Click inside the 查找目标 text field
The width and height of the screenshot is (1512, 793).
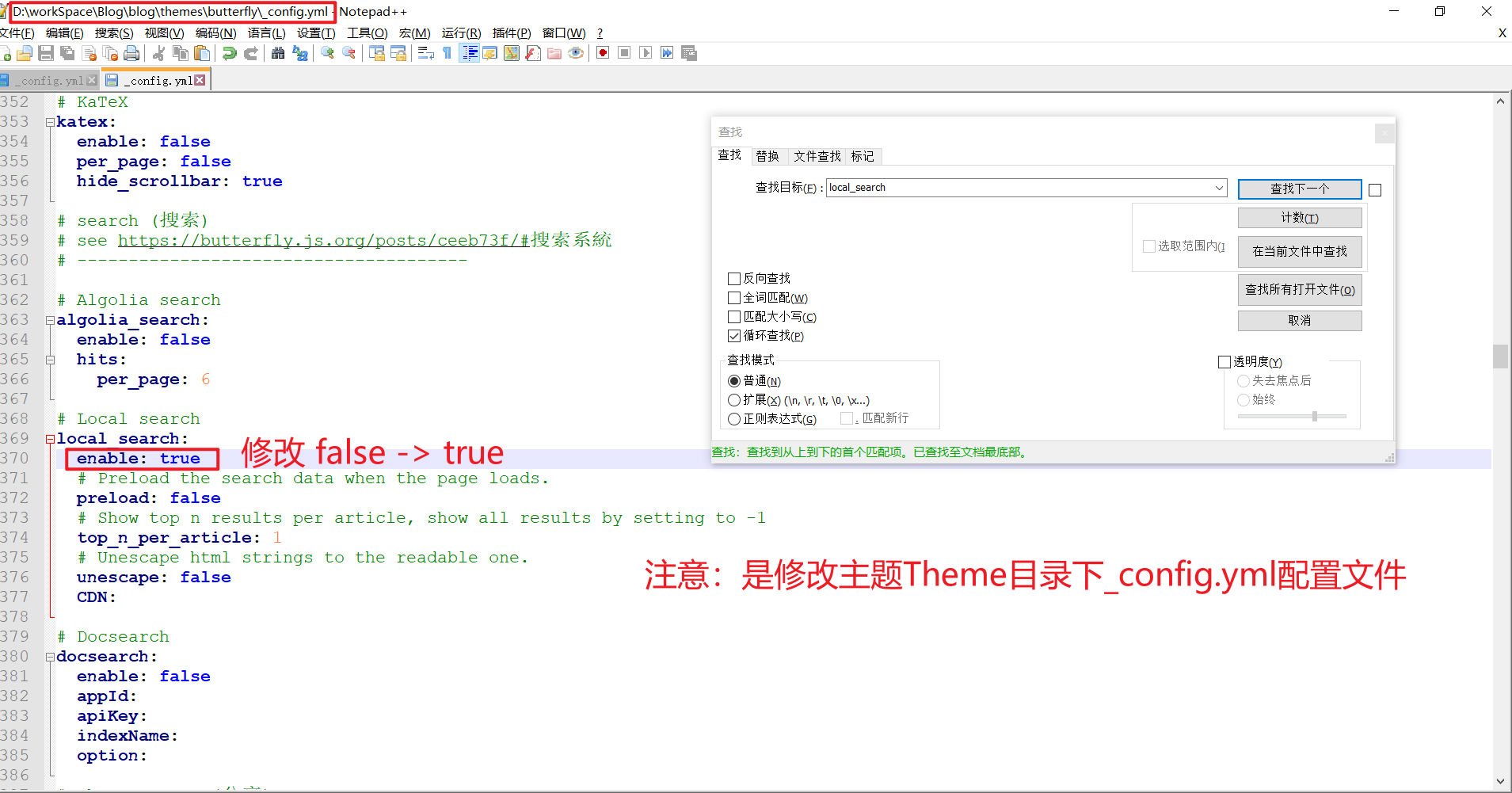1014,188
